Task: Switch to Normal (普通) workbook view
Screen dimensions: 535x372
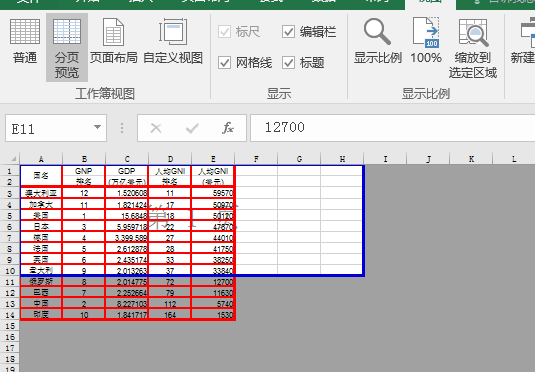Action: 25,42
